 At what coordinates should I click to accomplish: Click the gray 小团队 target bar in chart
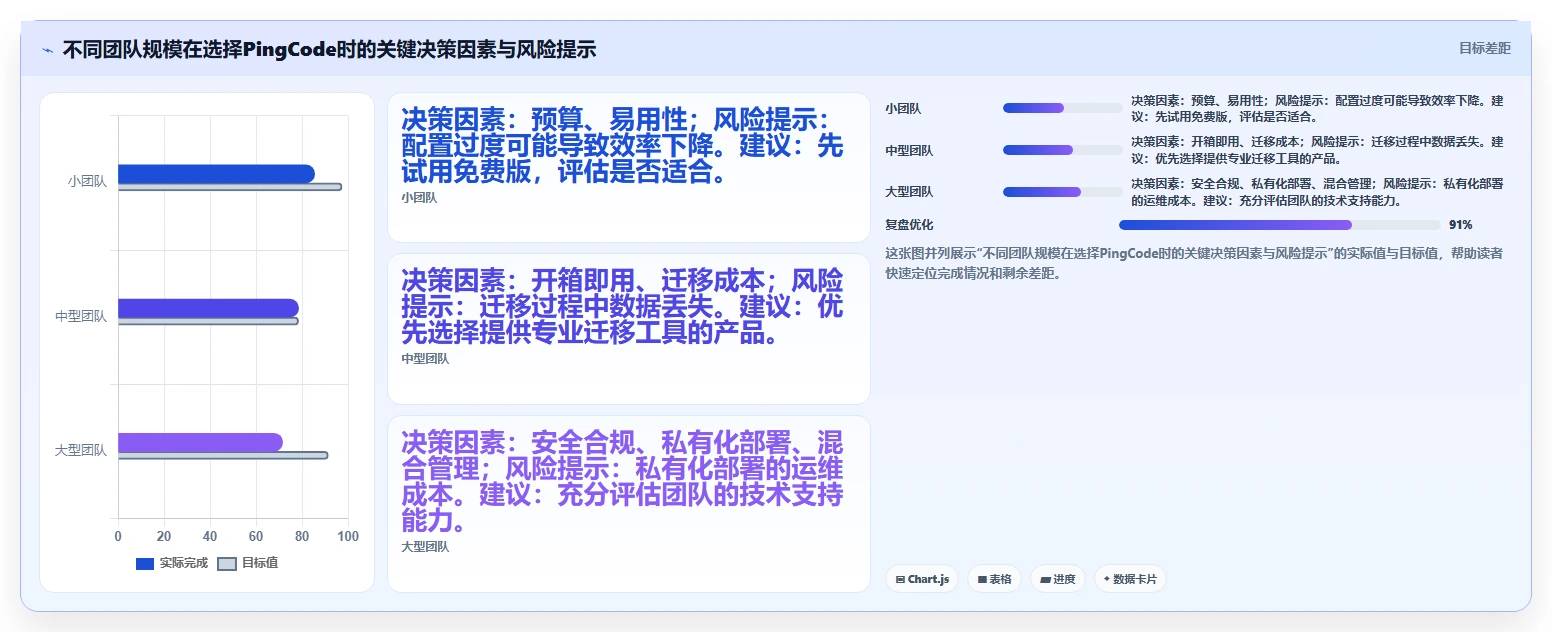coord(229,187)
